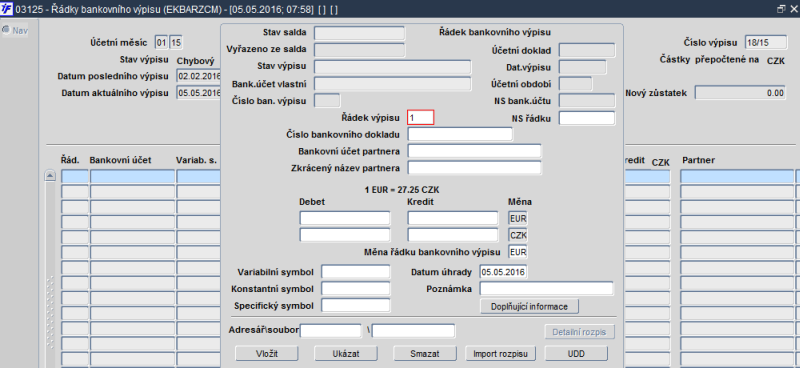Click the Konstantní symbol field
This screenshot has height=368, width=800.
click(355, 288)
